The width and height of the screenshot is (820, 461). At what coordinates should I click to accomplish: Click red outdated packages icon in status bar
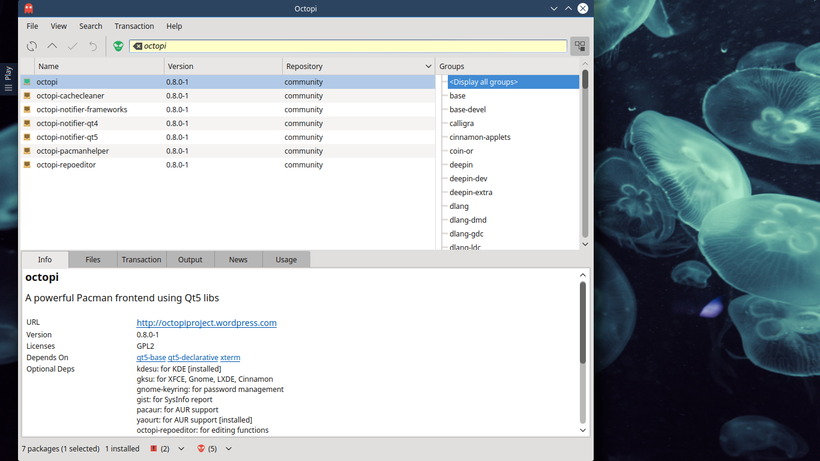[154, 448]
